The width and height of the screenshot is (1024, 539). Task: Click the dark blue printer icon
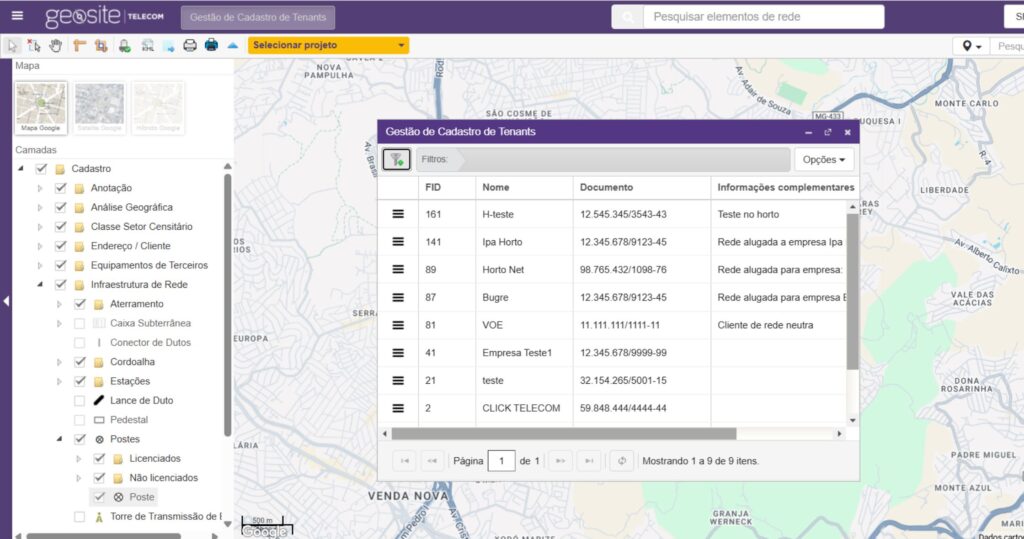coord(211,46)
